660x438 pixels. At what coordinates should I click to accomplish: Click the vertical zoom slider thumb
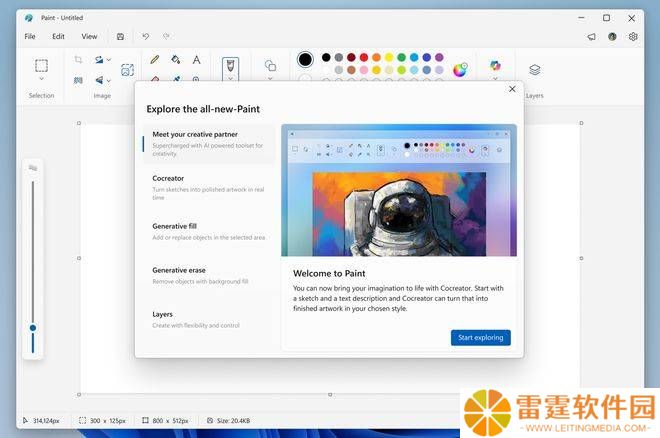point(33,328)
